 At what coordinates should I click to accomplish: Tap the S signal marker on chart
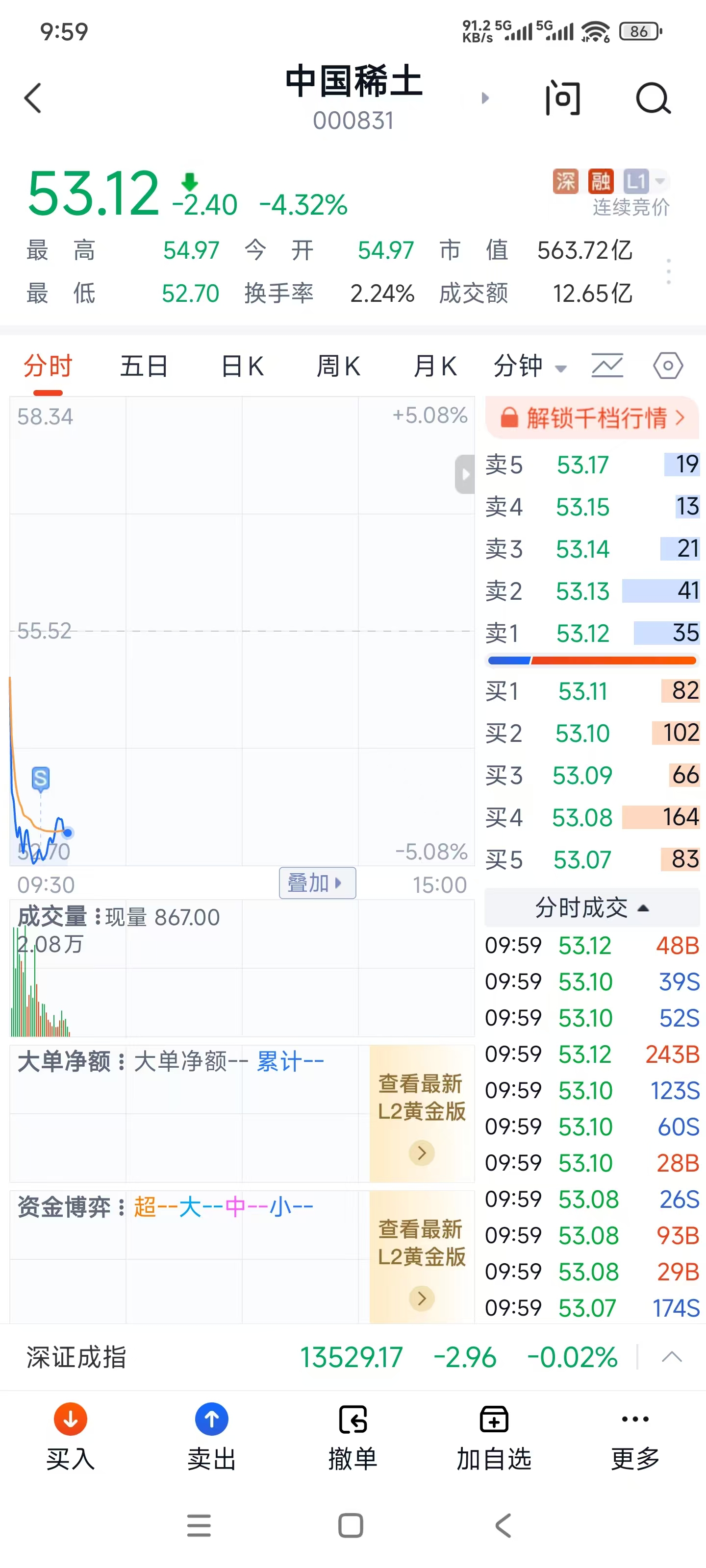[x=40, y=779]
